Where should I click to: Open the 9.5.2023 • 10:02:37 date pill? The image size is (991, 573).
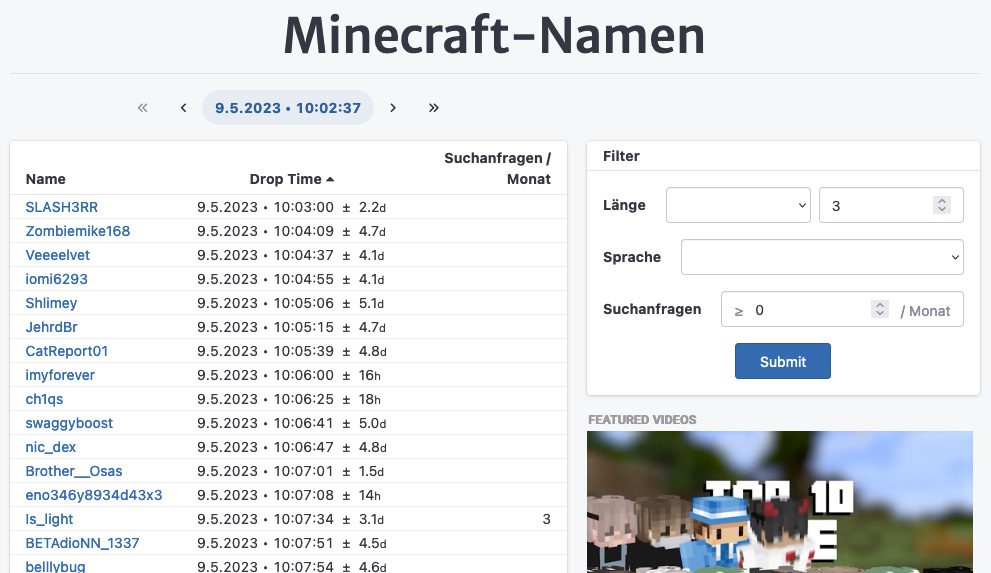pos(288,108)
